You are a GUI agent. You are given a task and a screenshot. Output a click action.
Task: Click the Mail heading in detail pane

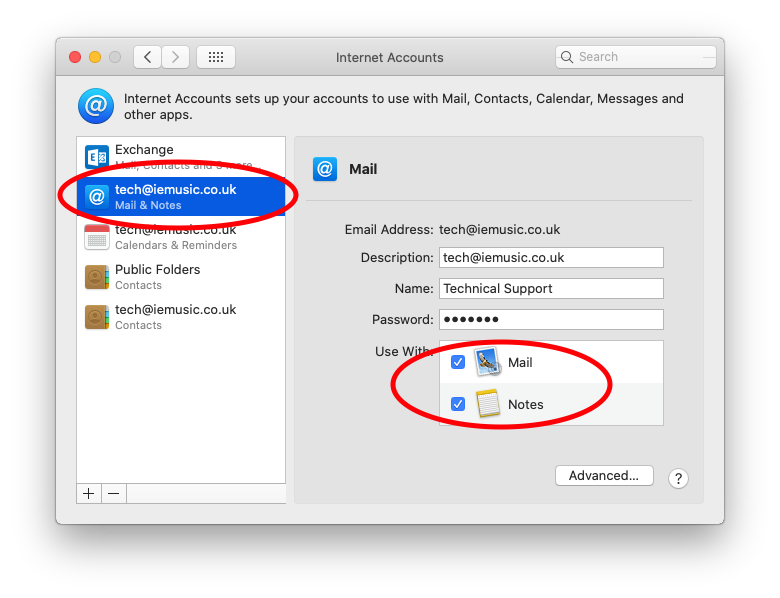point(363,169)
